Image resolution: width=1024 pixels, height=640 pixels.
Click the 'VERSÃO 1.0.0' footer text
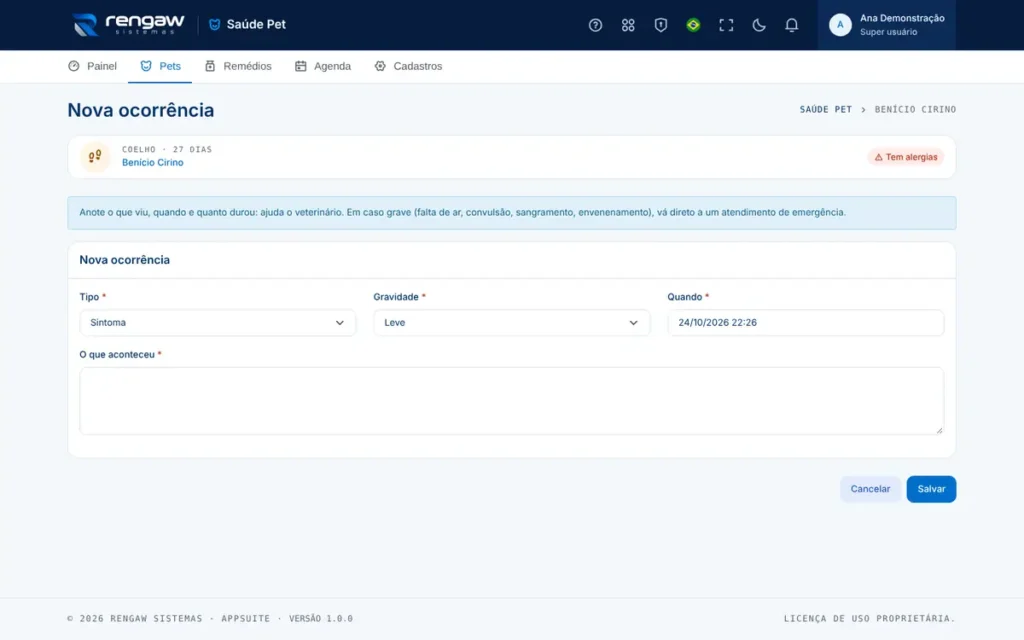click(x=321, y=618)
